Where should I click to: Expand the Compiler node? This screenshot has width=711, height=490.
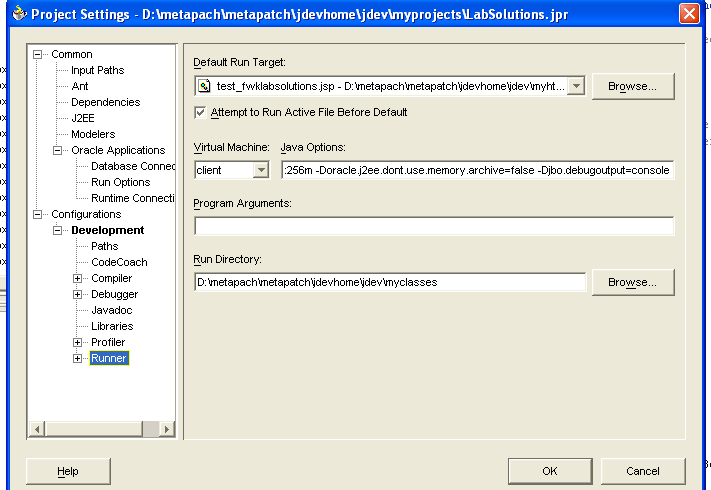[x=78, y=278]
